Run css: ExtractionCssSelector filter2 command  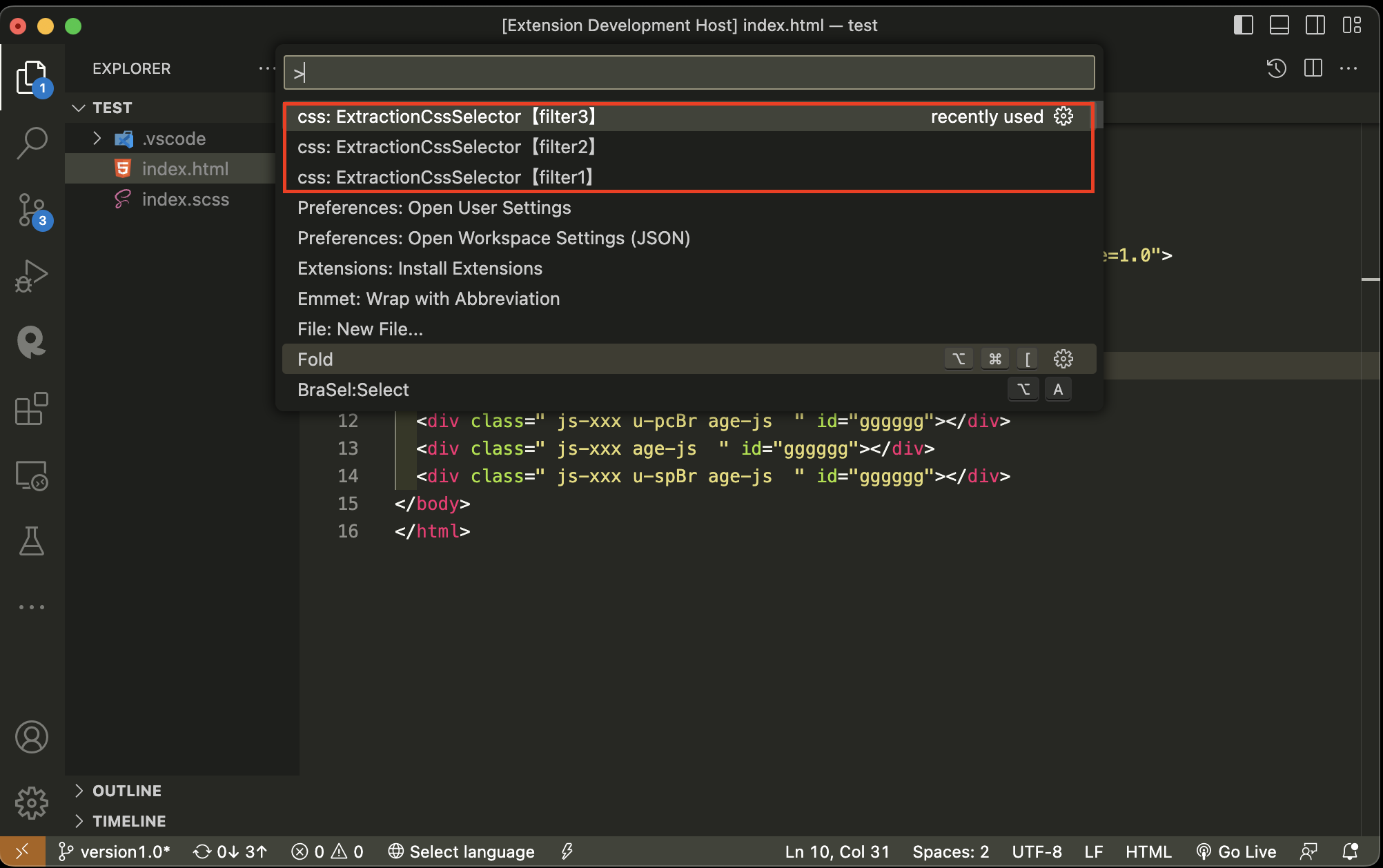coord(446,147)
